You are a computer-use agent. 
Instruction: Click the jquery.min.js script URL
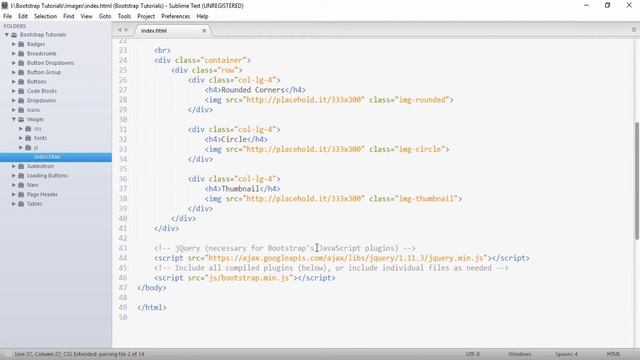[x=347, y=258]
